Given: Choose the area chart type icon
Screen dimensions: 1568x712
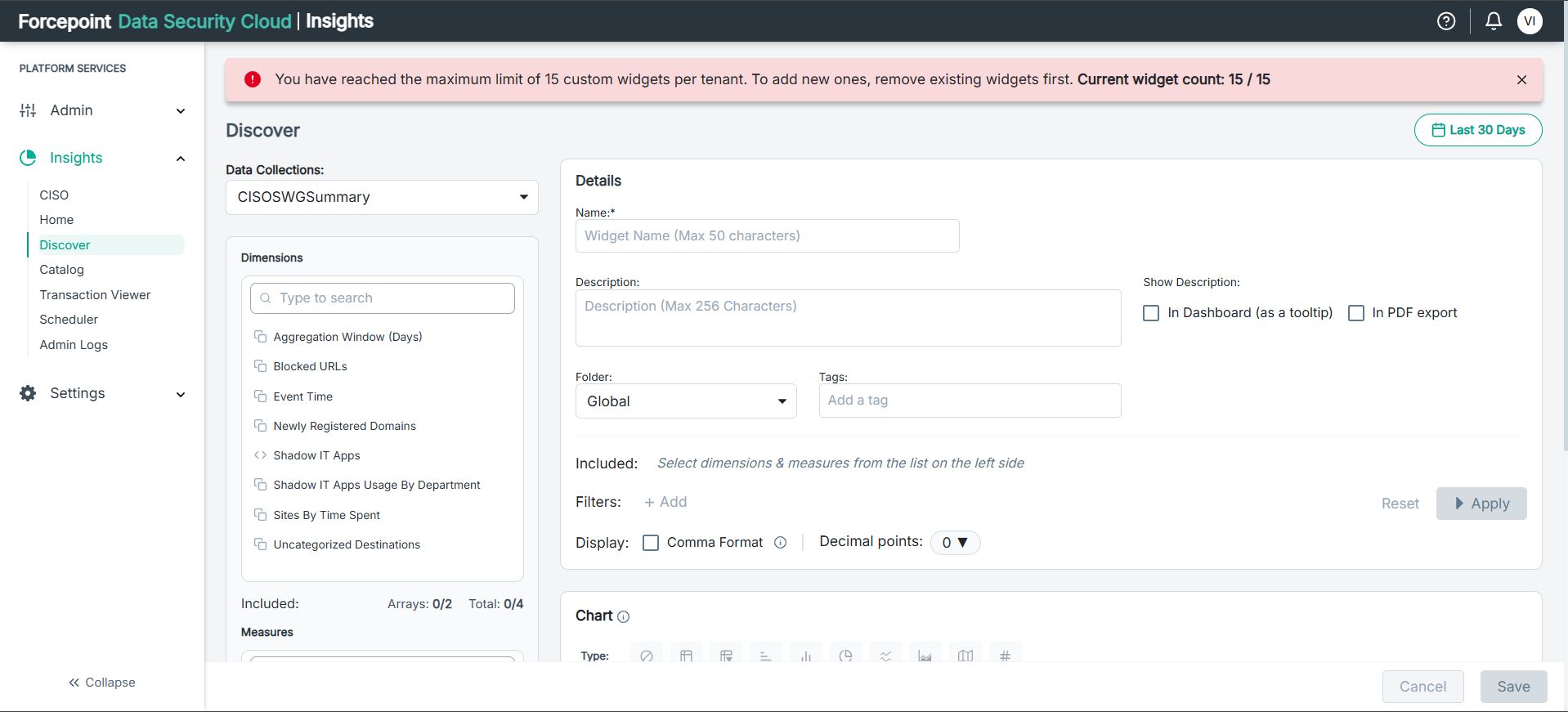Looking at the screenshot, I should point(925,655).
